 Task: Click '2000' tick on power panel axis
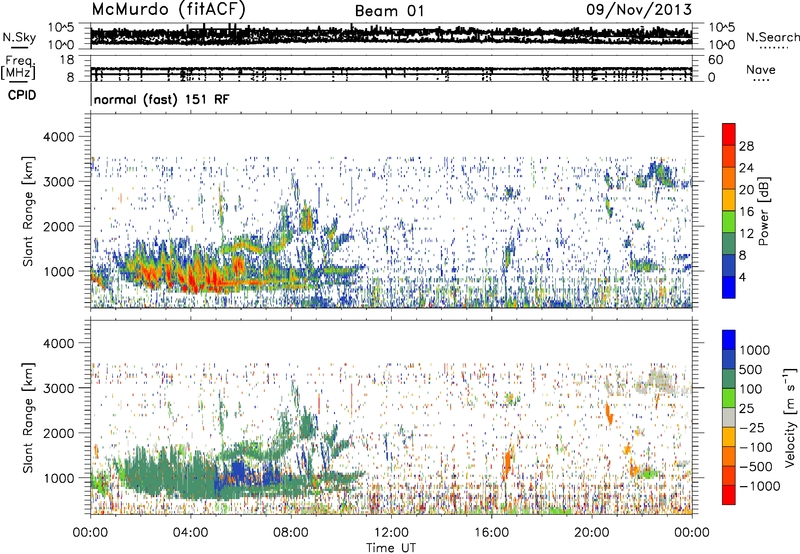(x=59, y=226)
